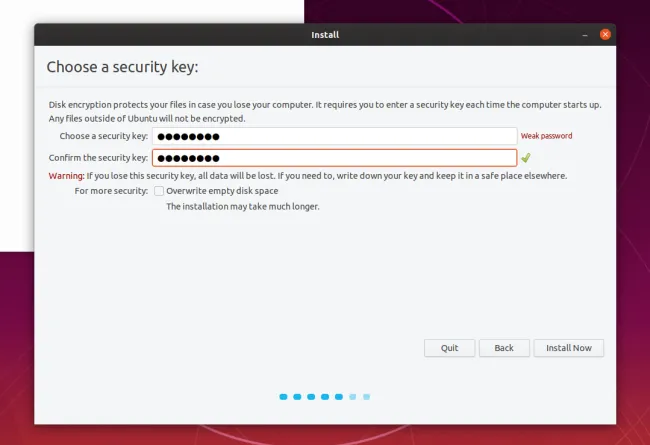Click 'The installation may take much longer' note
Image resolution: width=650 pixels, height=445 pixels.
point(243,207)
